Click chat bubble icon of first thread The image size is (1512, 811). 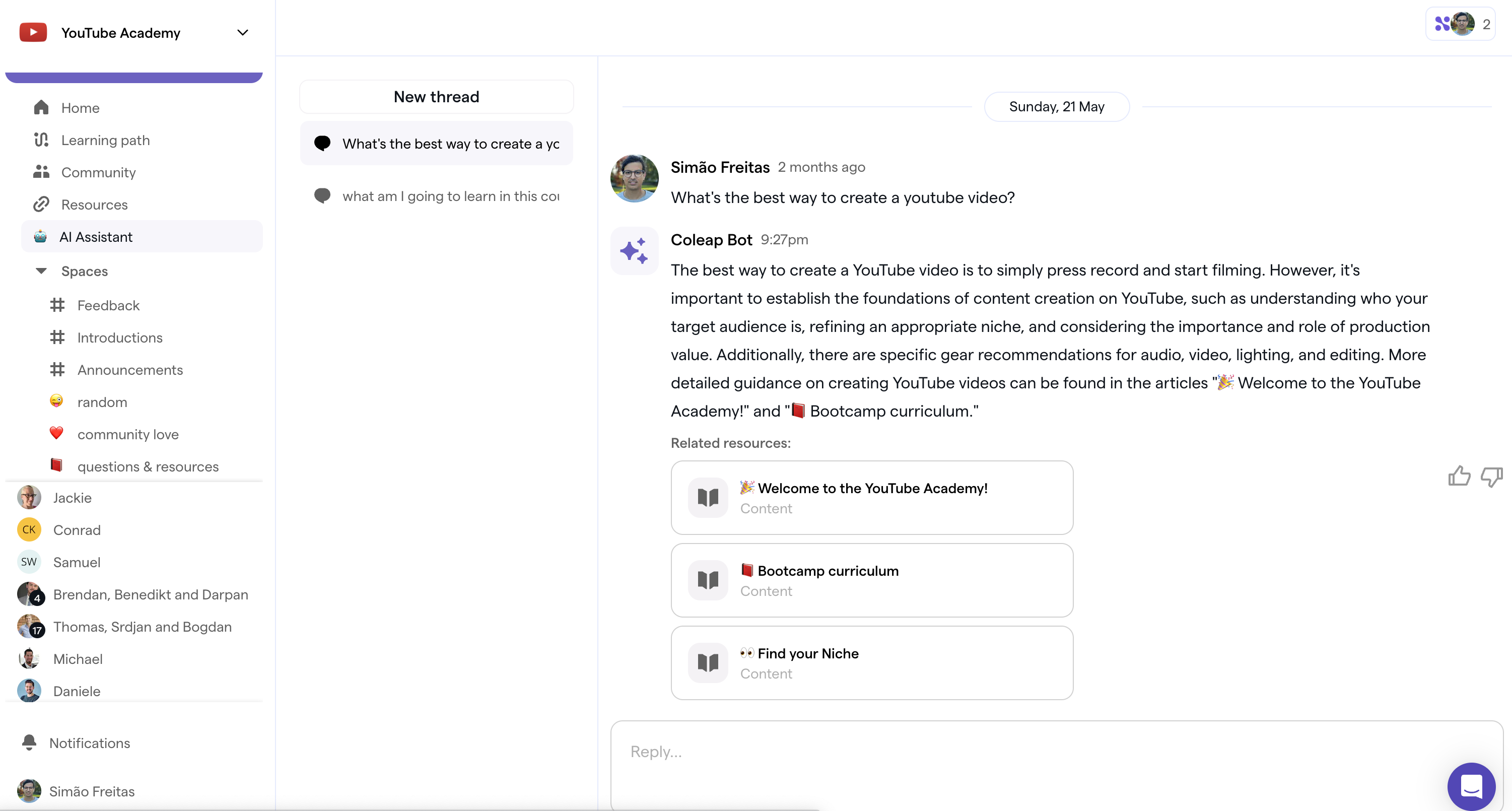[322, 143]
